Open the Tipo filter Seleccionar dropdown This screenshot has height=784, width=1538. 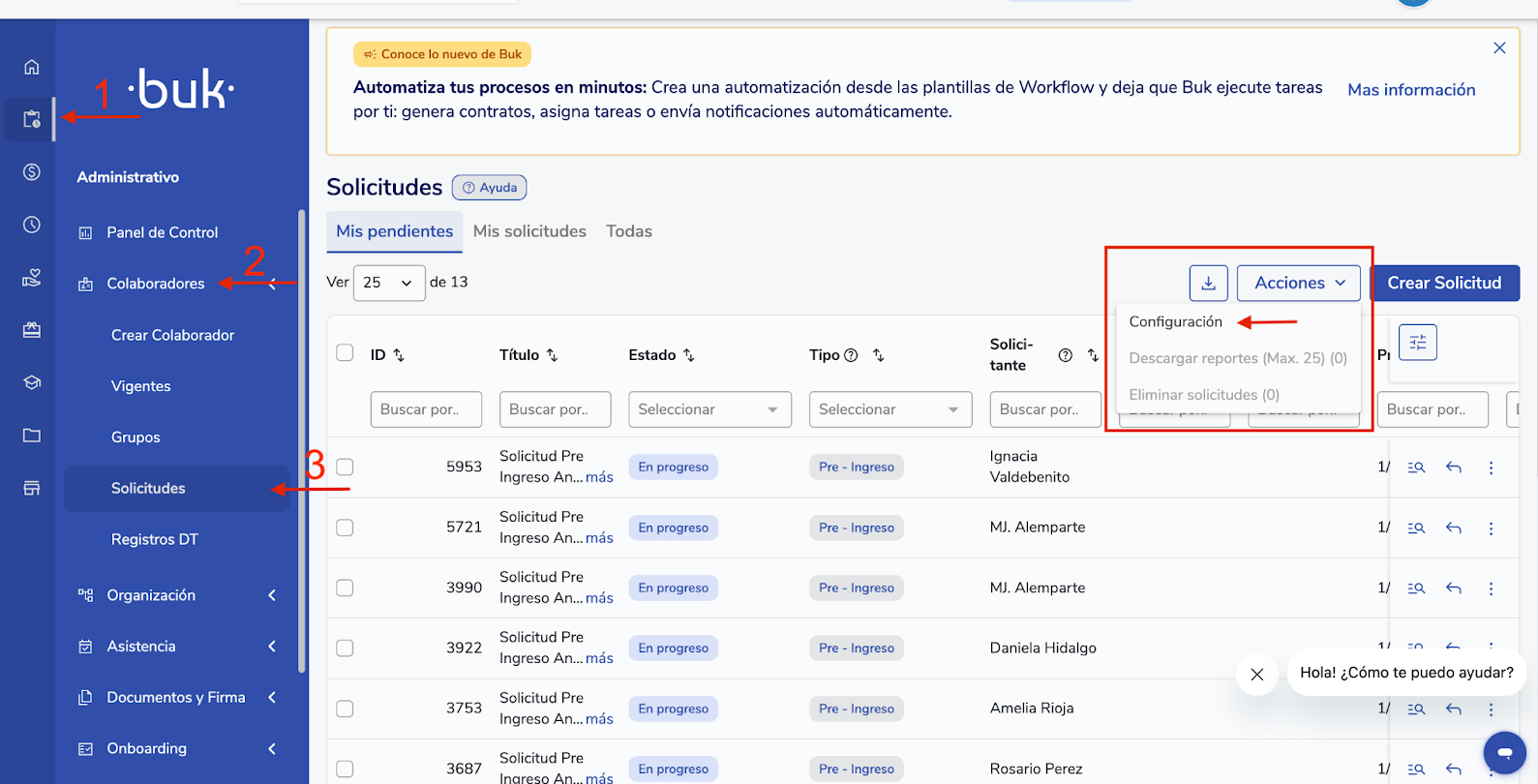(890, 409)
